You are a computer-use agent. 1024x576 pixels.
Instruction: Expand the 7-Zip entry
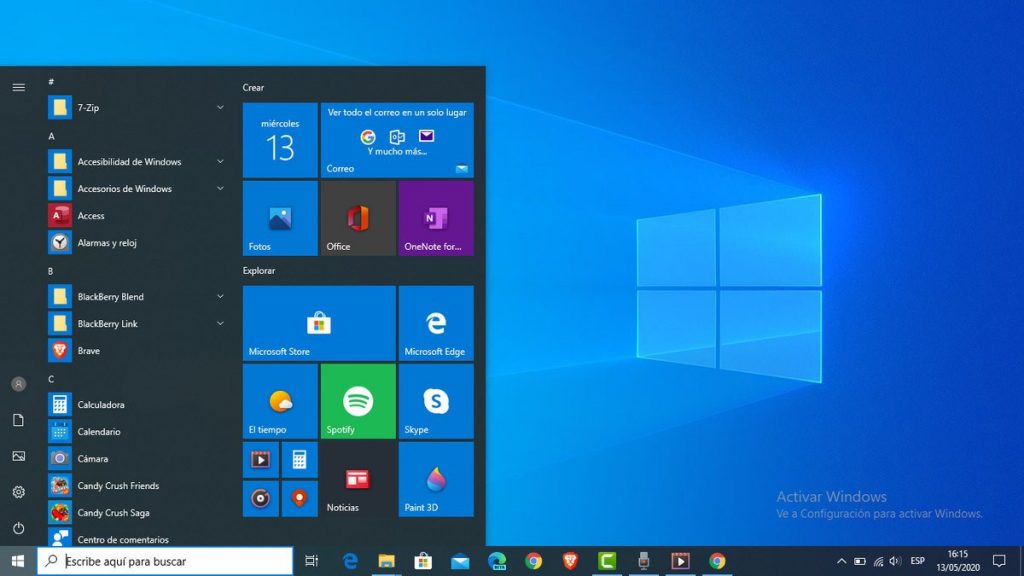(x=220, y=107)
